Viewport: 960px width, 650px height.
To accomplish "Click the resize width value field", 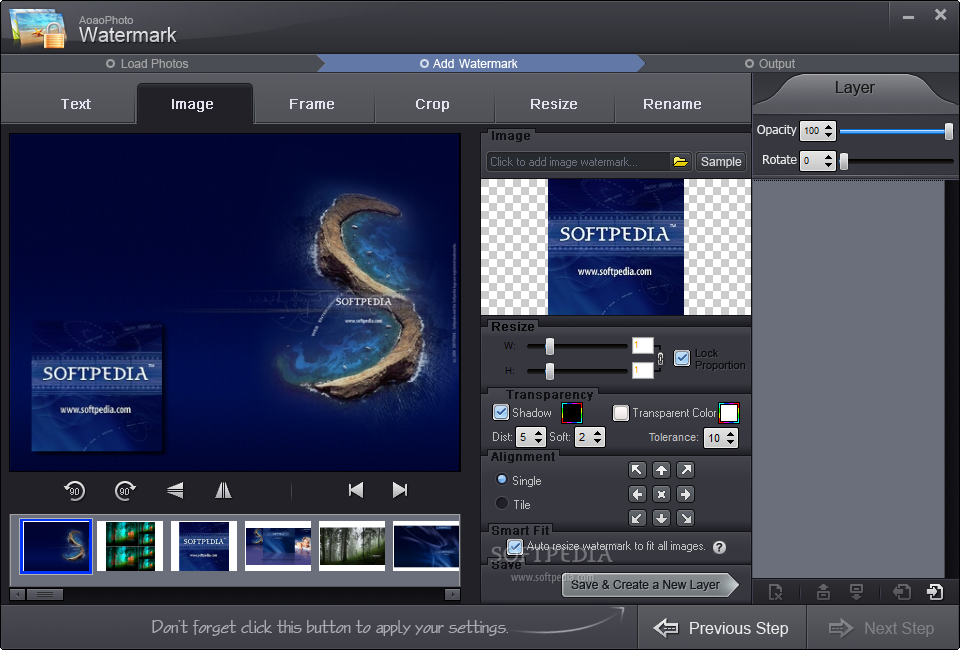I will (642, 346).
